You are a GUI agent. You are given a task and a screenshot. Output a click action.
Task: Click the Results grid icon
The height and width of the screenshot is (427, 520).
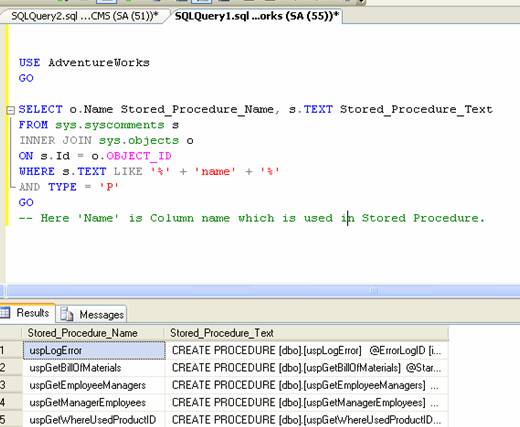tap(5, 313)
